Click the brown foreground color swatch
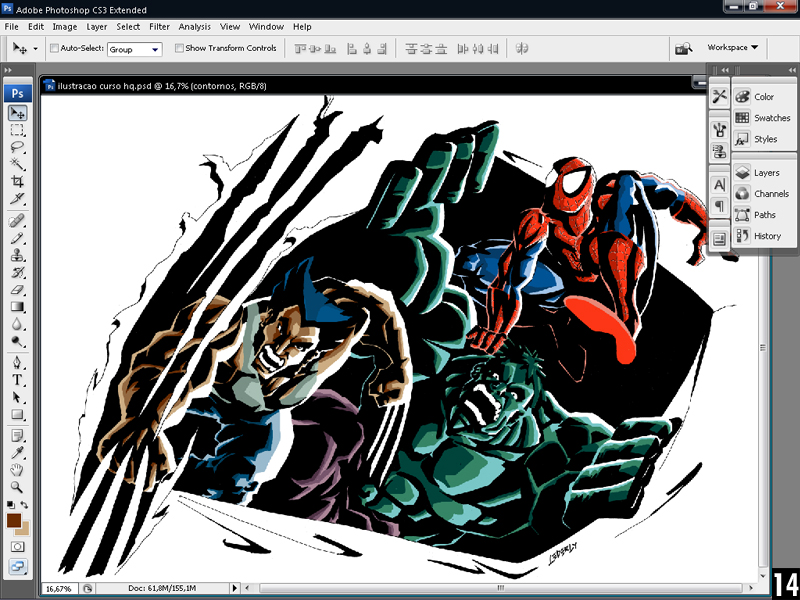The image size is (800, 600). point(14,521)
